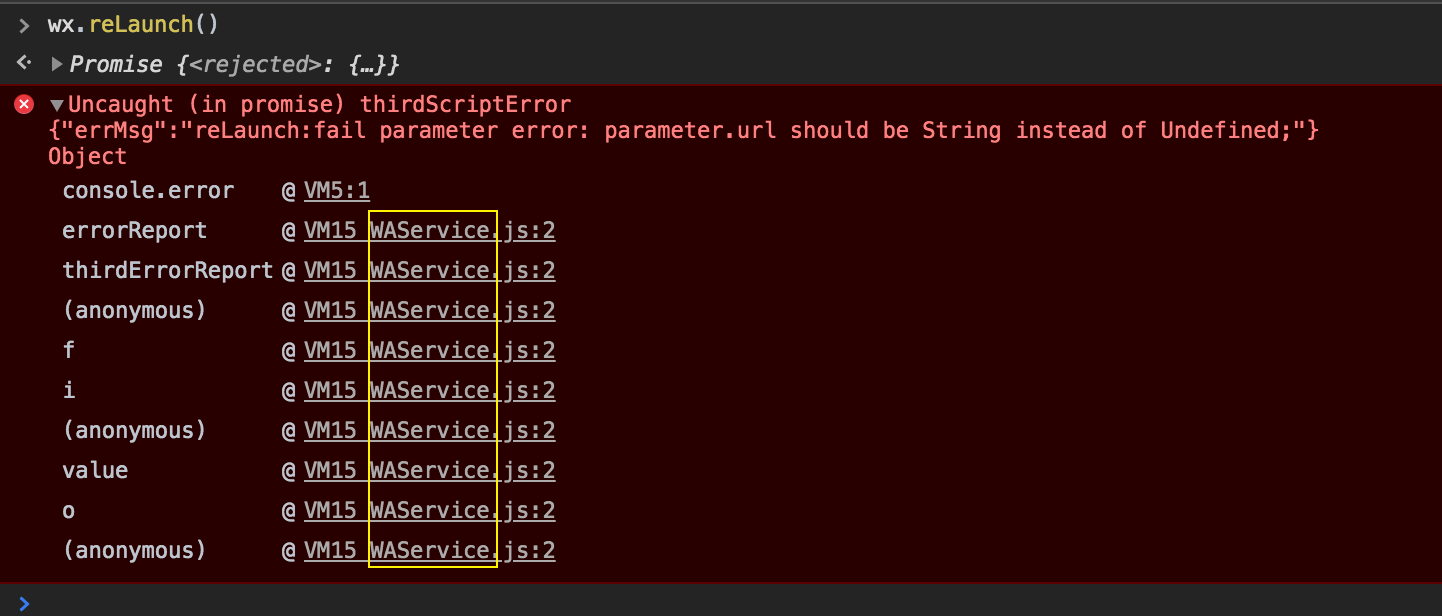Click the red error icon
The height and width of the screenshot is (616, 1442).
click(24, 105)
